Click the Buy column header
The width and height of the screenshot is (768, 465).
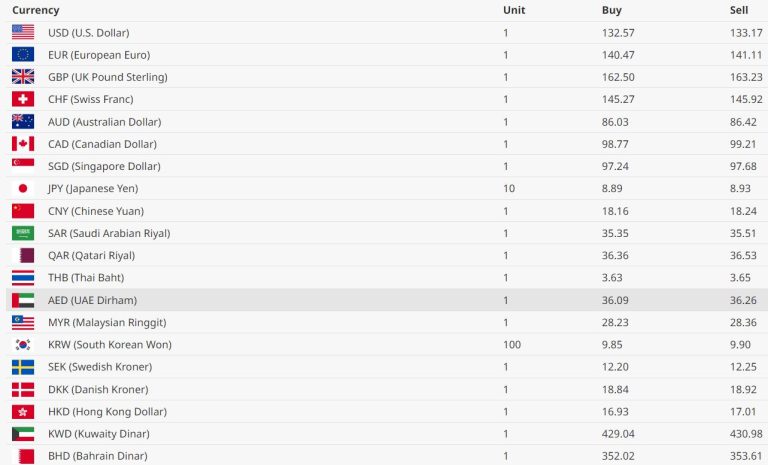point(612,10)
